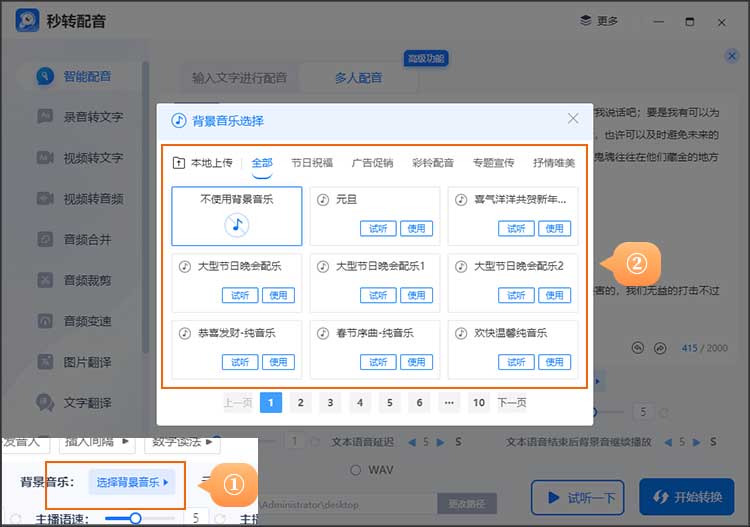
Task: Open 视频转音频 in the sidebar
Action: [80, 198]
